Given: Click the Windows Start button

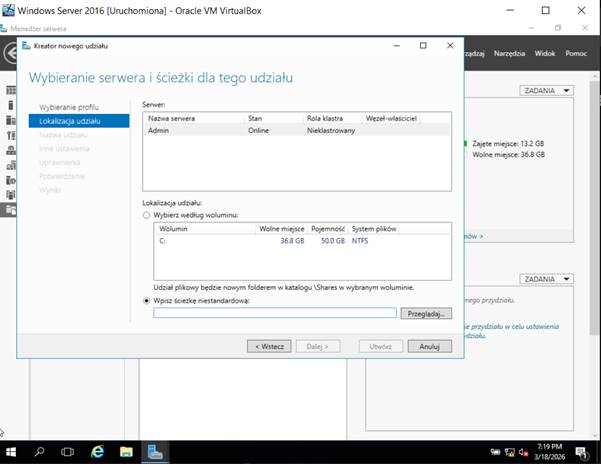Looking at the screenshot, I should tap(12, 452).
